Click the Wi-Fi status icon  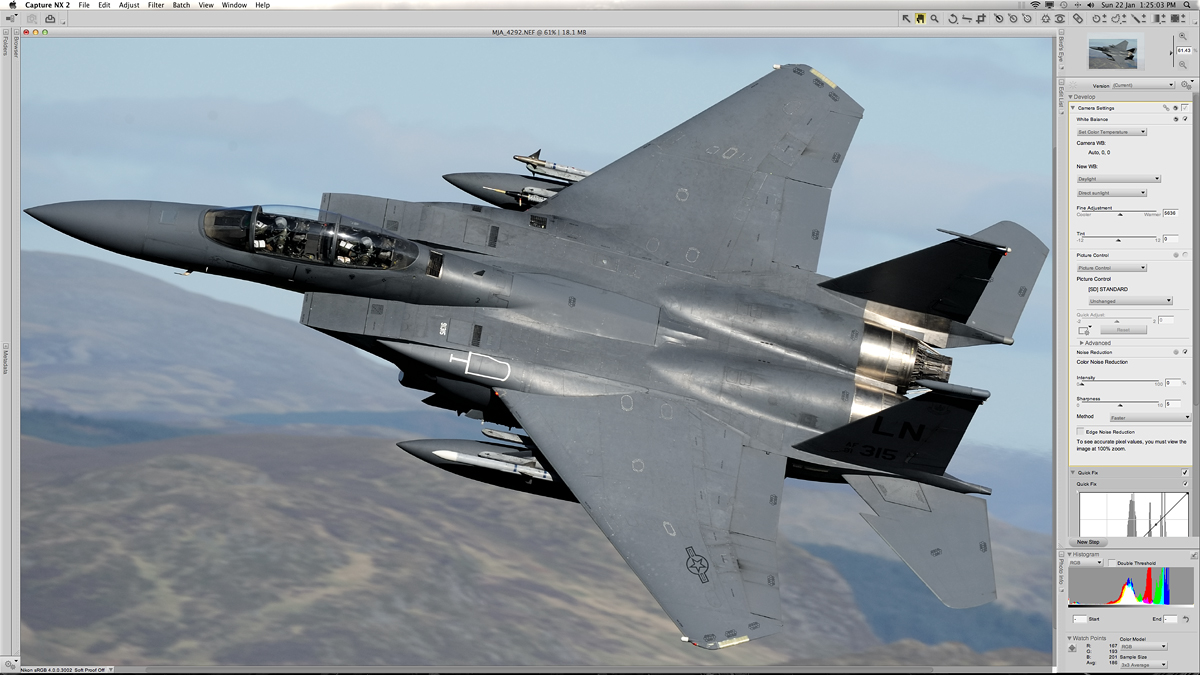click(x=1036, y=5)
